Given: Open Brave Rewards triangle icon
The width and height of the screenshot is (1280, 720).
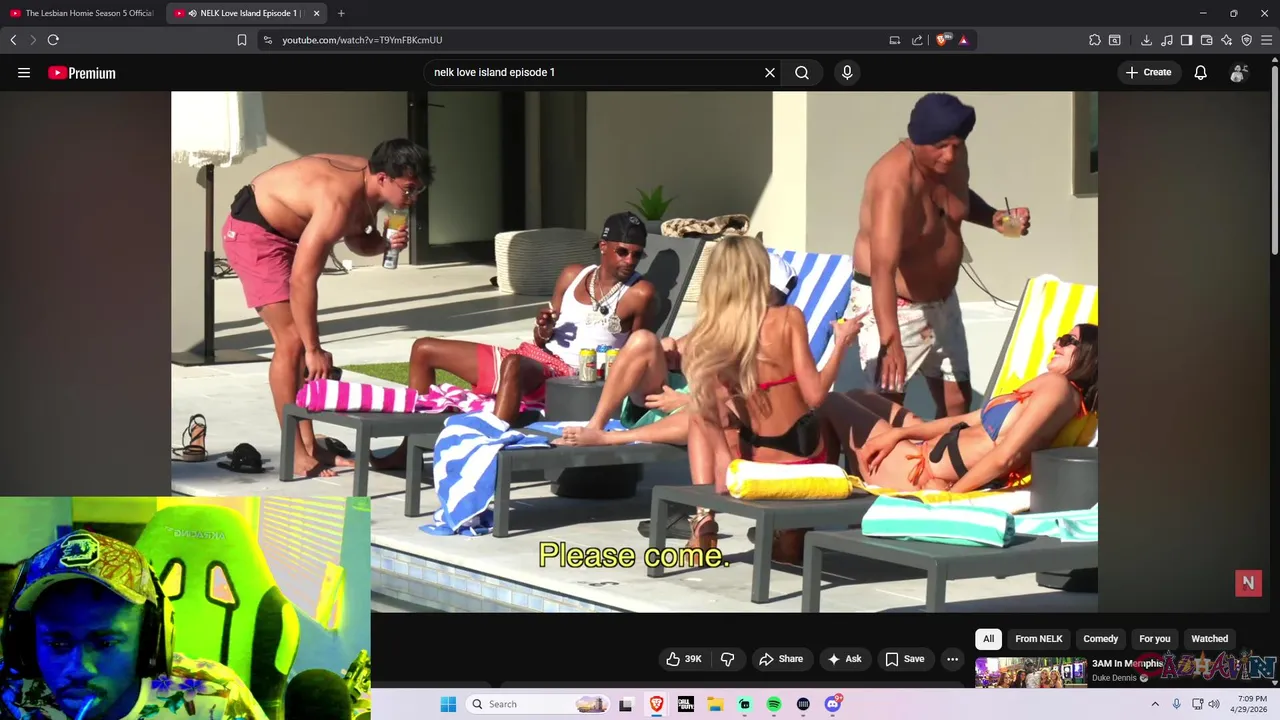Looking at the screenshot, I should (x=963, y=40).
